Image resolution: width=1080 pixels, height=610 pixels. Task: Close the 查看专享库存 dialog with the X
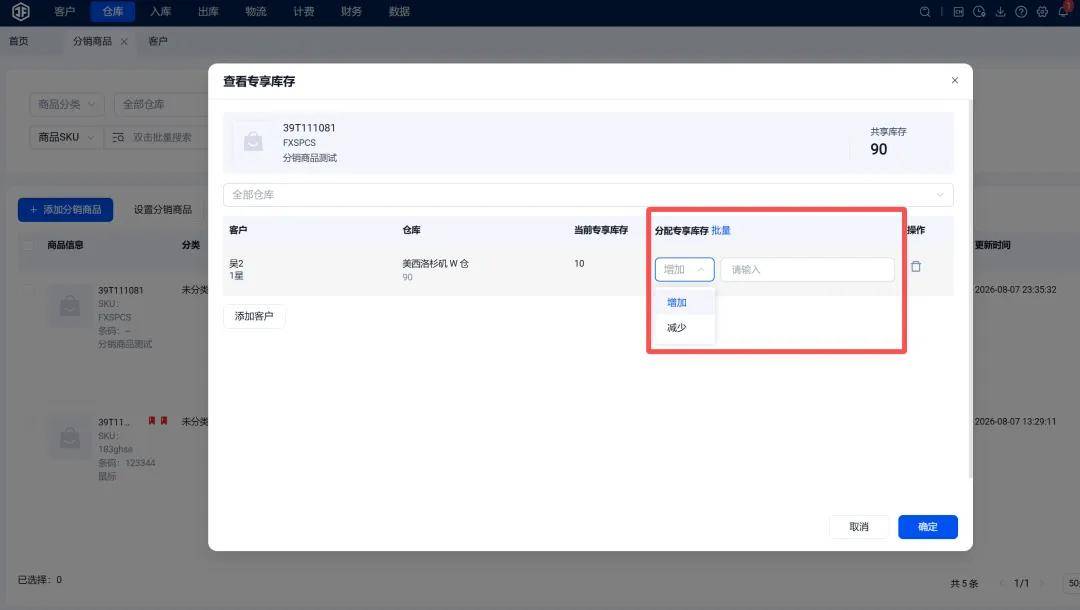tap(955, 81)
